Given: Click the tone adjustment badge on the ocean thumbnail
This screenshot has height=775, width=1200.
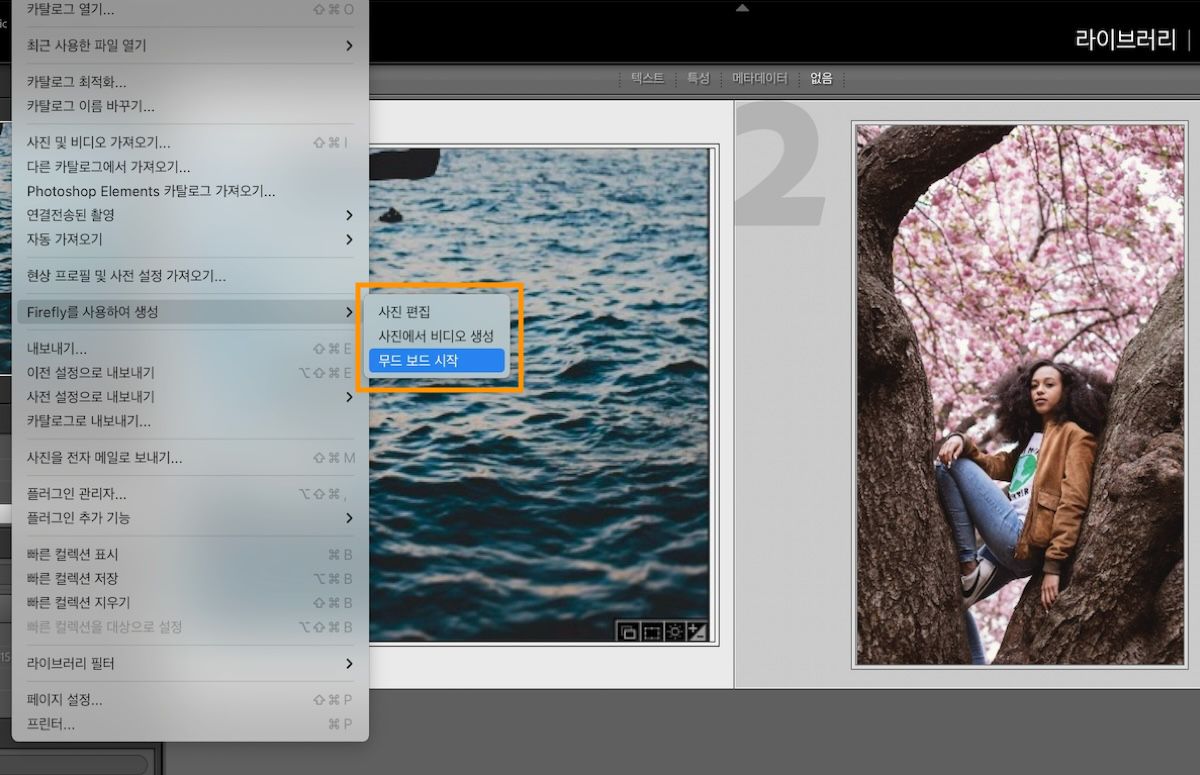Looking at the screenshot, I should pyautogui.click(x=696, y=632).
